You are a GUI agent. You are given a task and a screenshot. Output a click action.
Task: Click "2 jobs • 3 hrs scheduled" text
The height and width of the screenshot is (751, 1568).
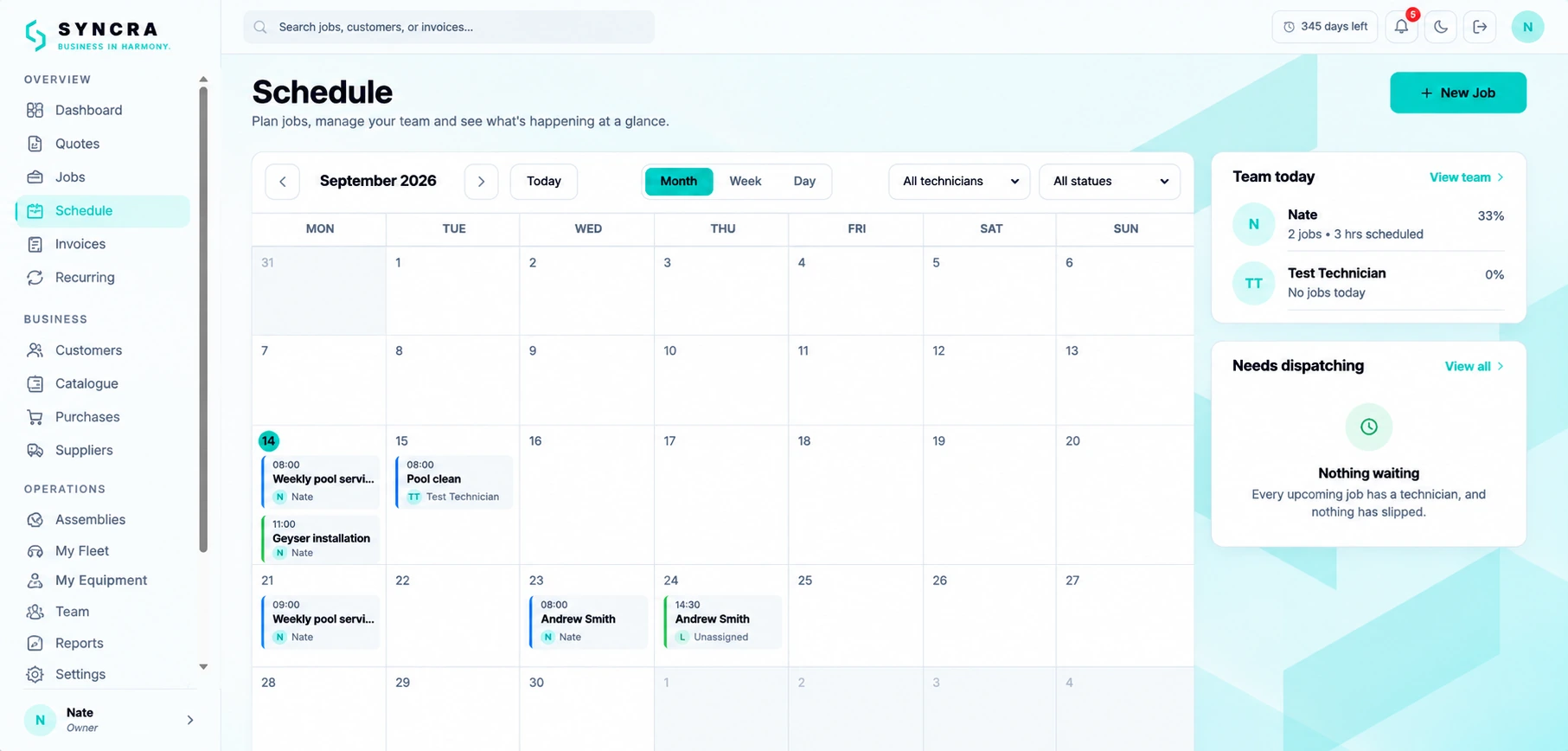(1355, 234)
